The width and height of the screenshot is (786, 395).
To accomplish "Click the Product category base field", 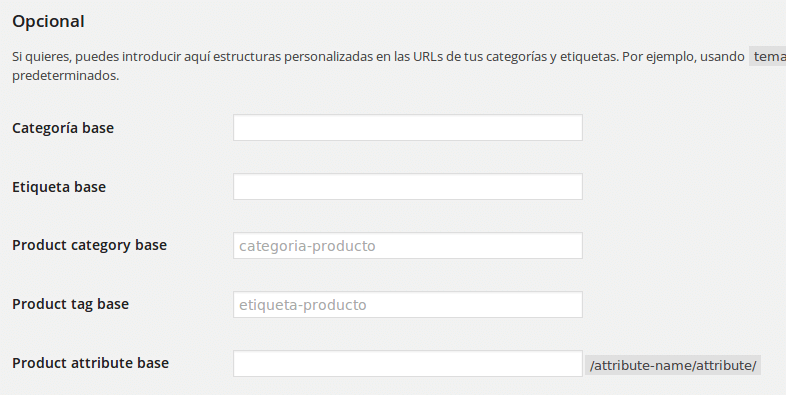I will (x=408, y=246).
